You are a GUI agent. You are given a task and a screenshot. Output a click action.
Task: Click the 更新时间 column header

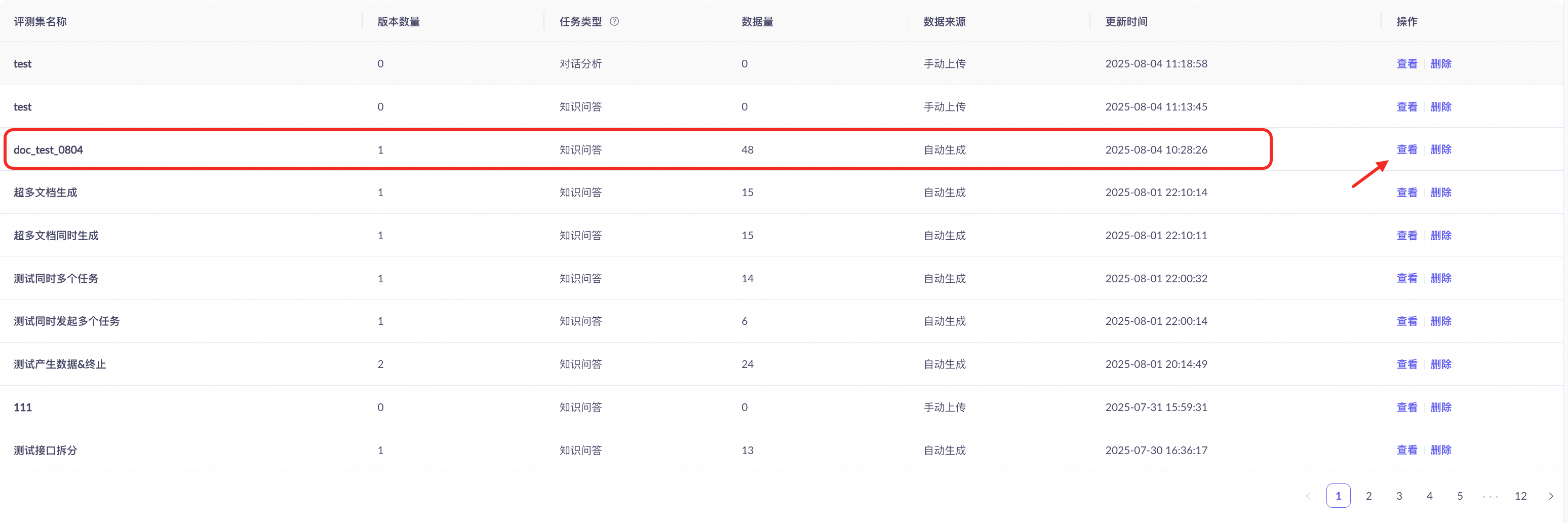(1126, 21)
